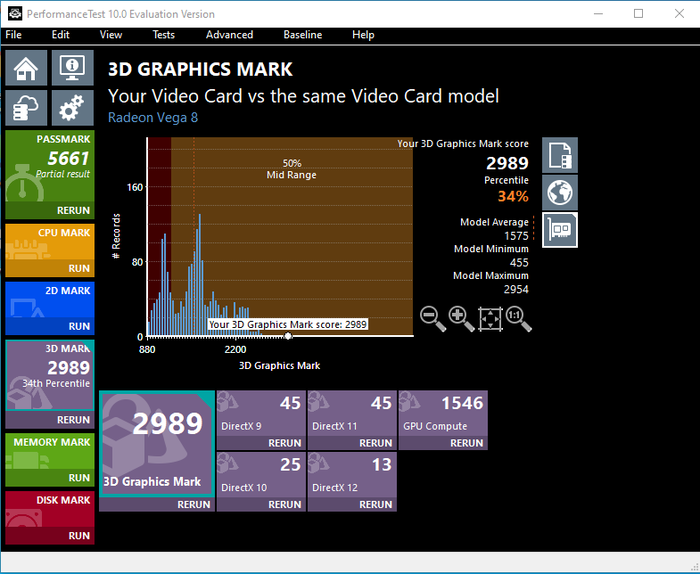This screenshot has width=700, height=574.
Task: Click the score tooltip reading 2989
Action: pos(288,324)
